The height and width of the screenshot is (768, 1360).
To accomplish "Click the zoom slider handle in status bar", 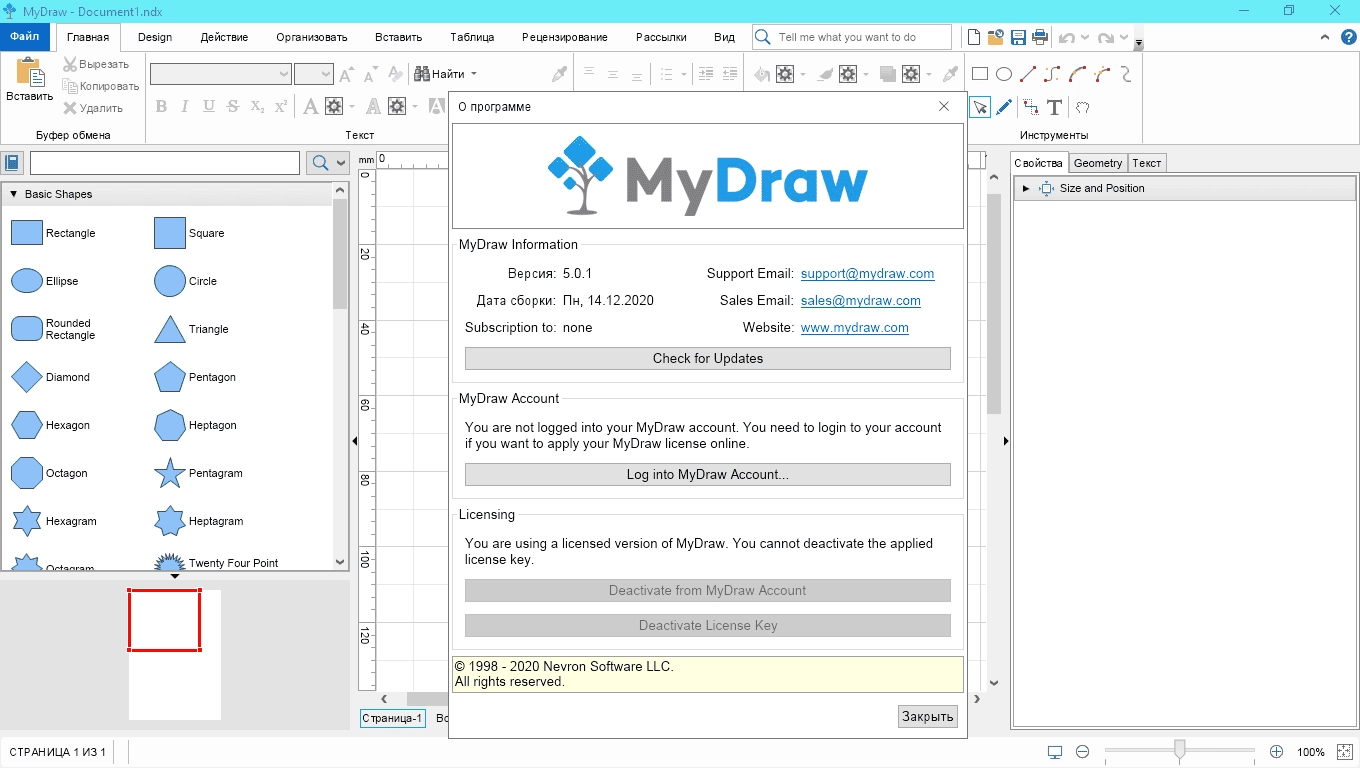I will pyautogui.click(x=1180, y=750).
